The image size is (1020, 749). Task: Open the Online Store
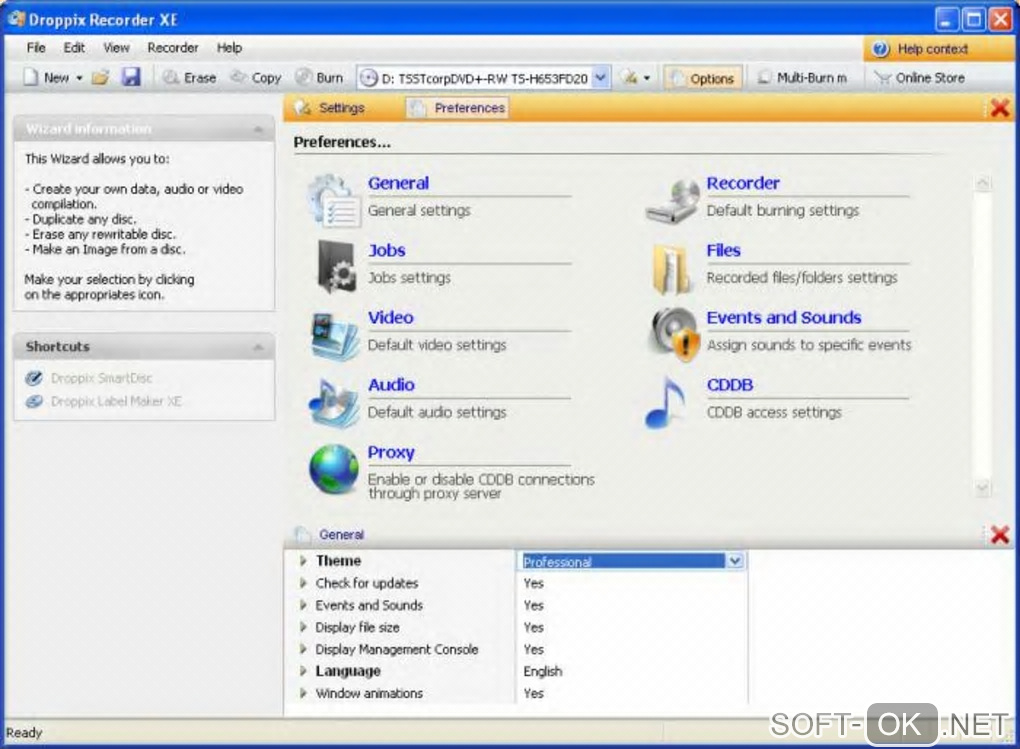click(919, 77)
